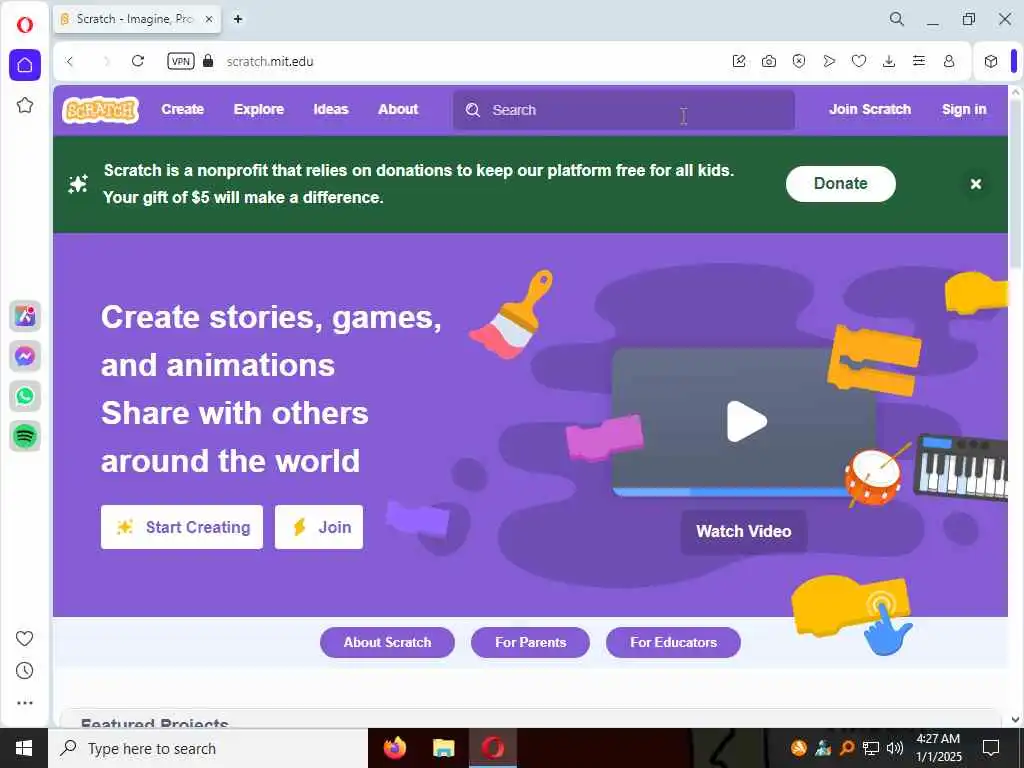Click the Start Creating button
This screenshot has width=1024, height=768.
(x=182, y=527)
